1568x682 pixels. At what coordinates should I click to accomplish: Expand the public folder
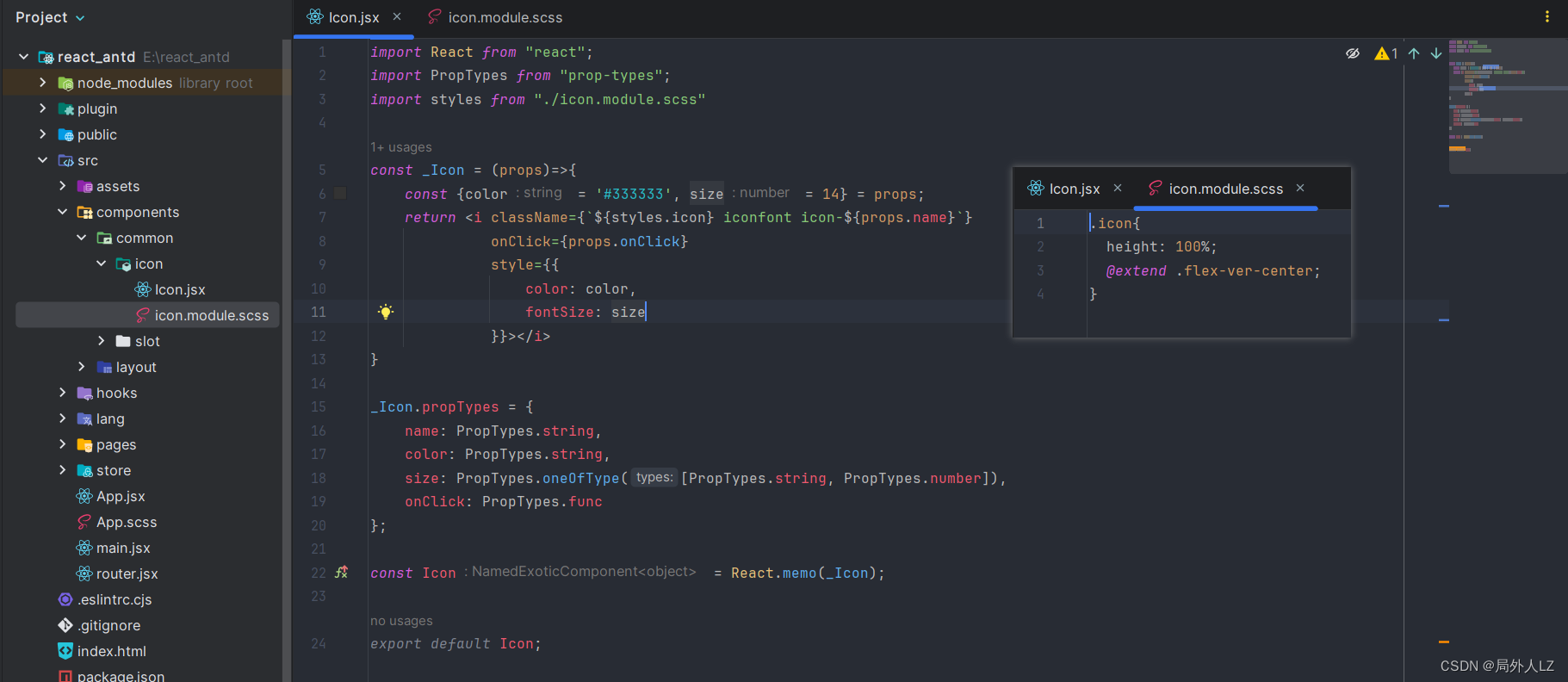pos(43,134)
